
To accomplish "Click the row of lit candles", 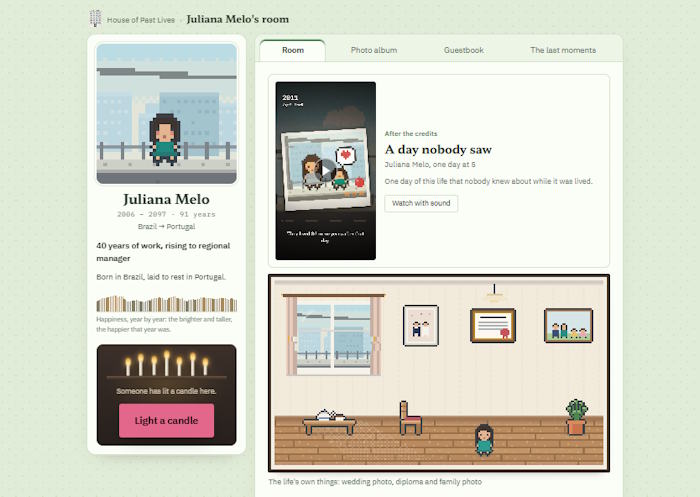I will point(167,363).
